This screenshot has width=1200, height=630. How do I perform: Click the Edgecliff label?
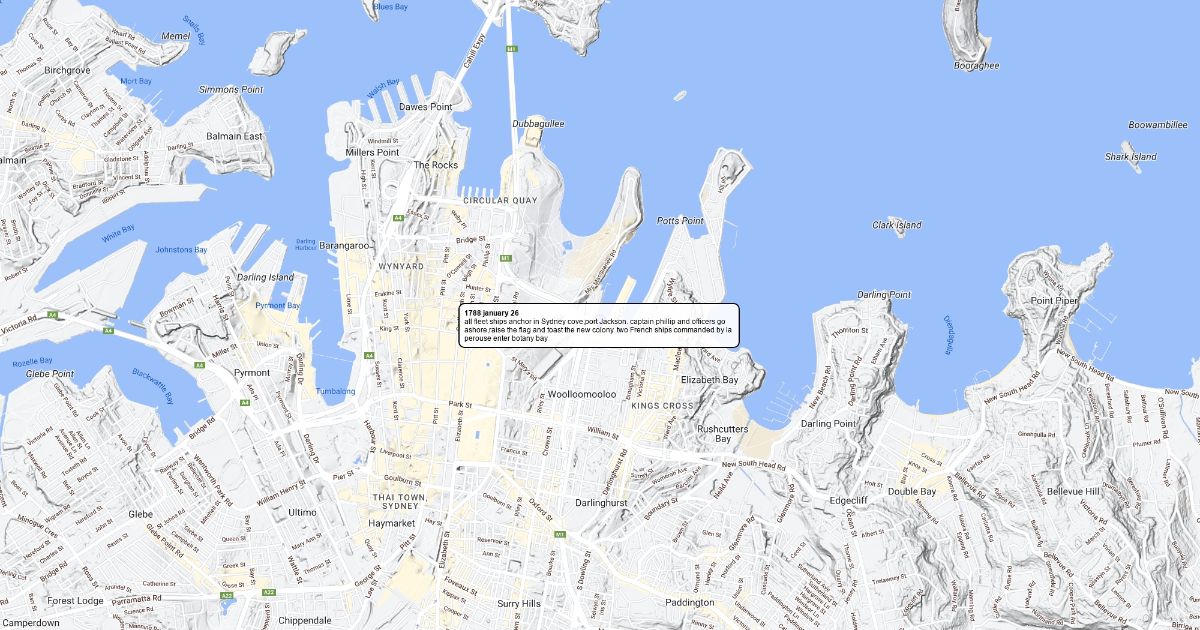[x=849, y=501]
